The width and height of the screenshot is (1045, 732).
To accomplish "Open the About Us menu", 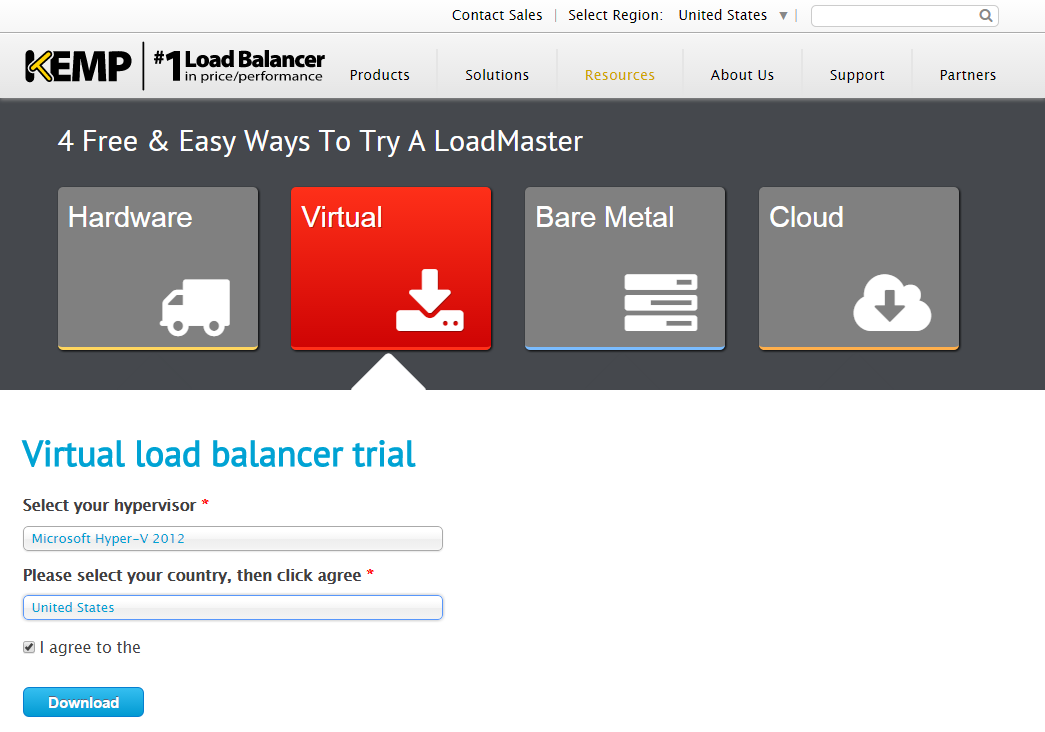I will 742,75.
